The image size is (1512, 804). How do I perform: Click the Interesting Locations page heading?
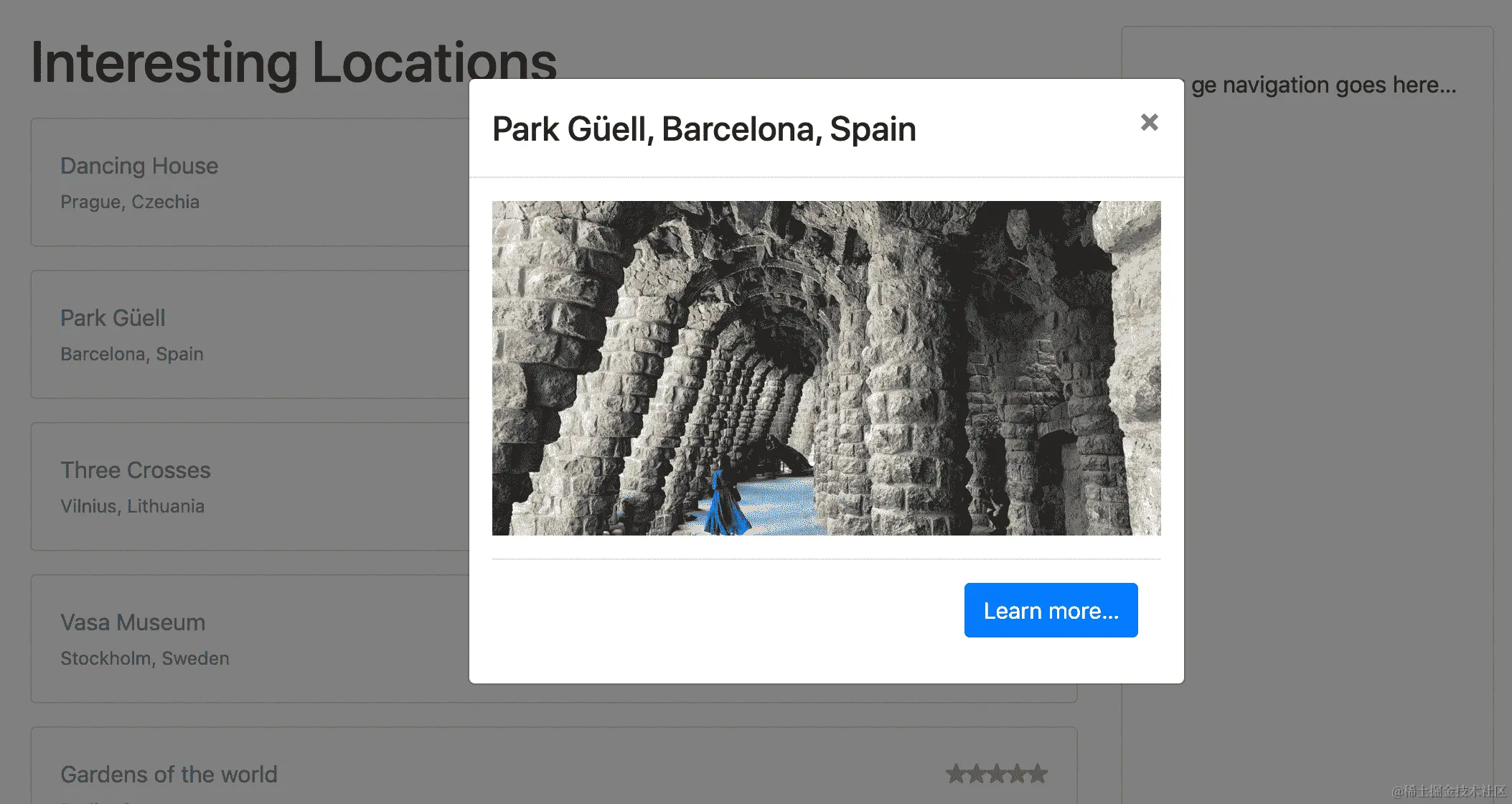[x=294, y=63]
